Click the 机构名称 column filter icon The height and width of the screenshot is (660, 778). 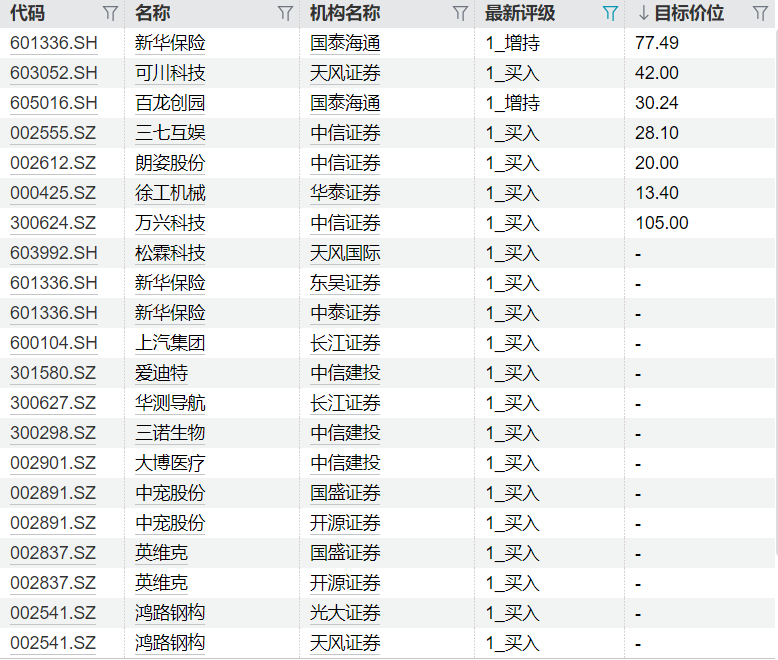tap(460, 14)
